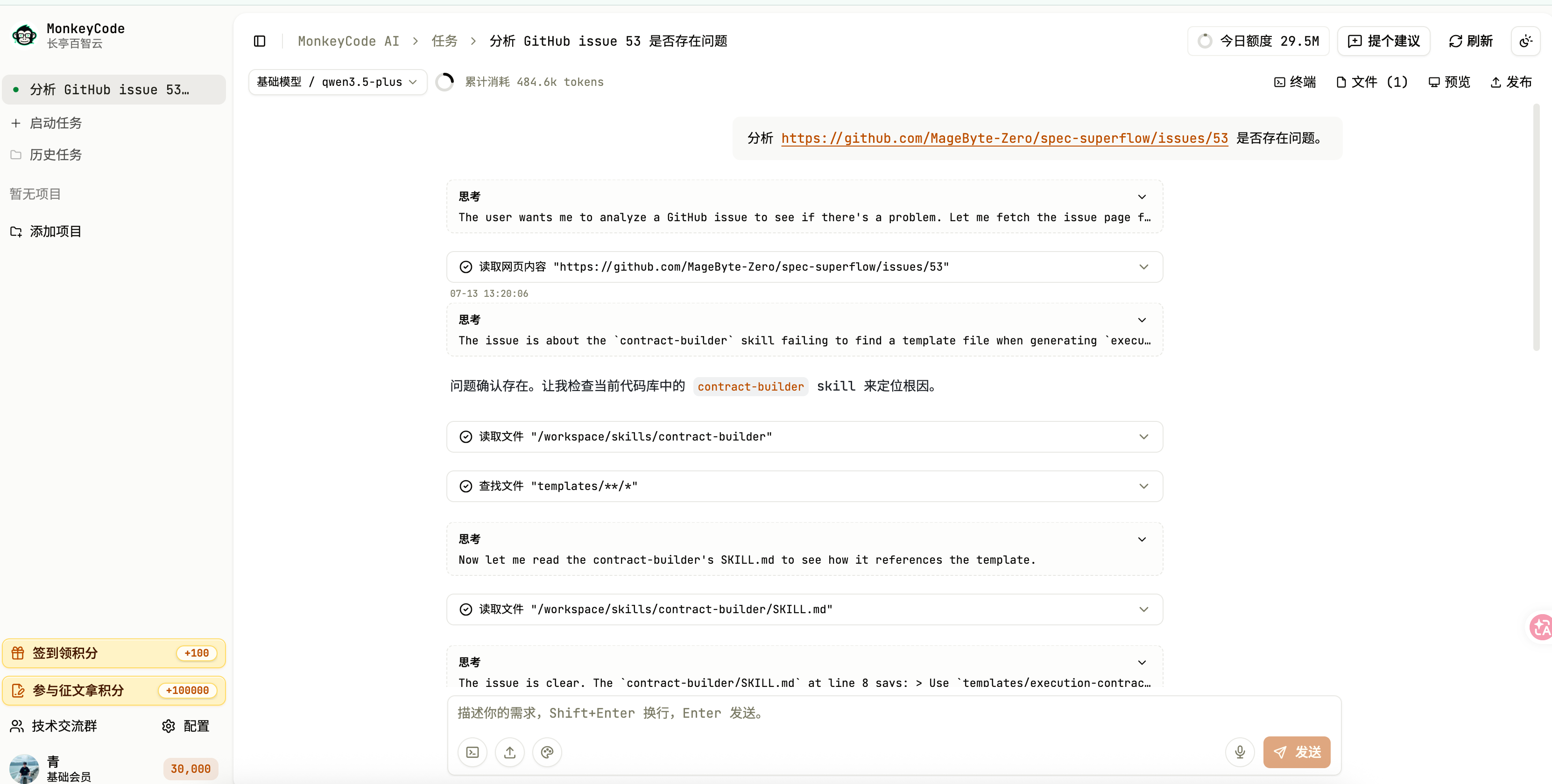Click 任务 breadcrumb item

coord(444,41)
